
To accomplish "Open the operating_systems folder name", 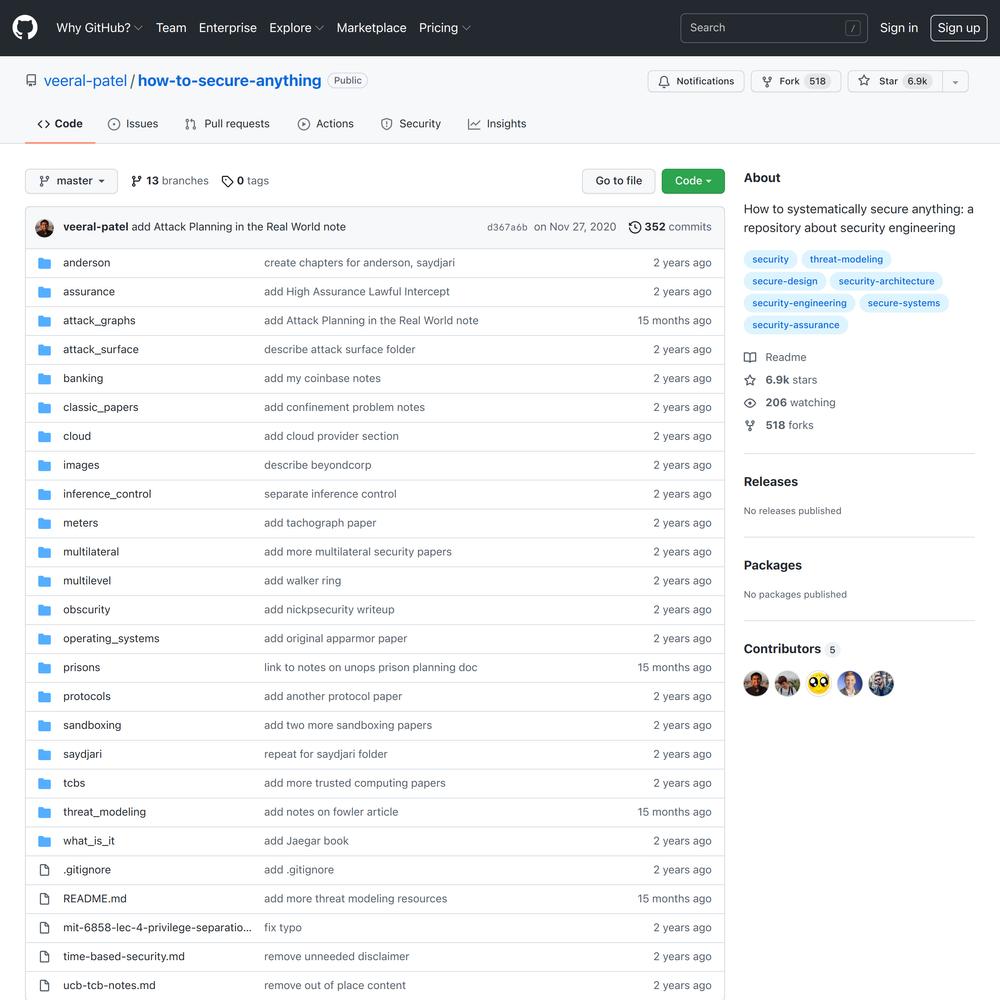I will [111, 638].
